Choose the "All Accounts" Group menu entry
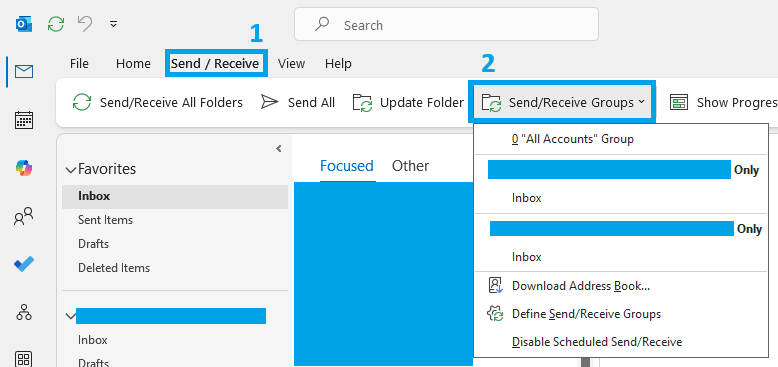778x367 pixels. coord(621,139)
